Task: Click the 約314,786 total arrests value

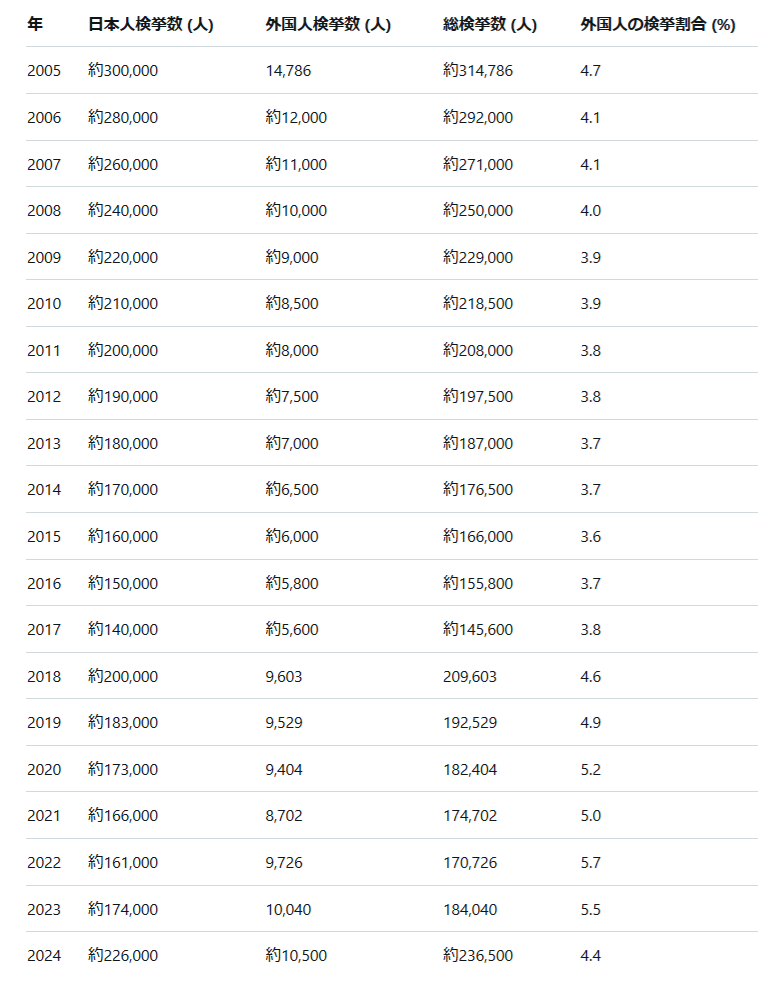Action: 477,71
